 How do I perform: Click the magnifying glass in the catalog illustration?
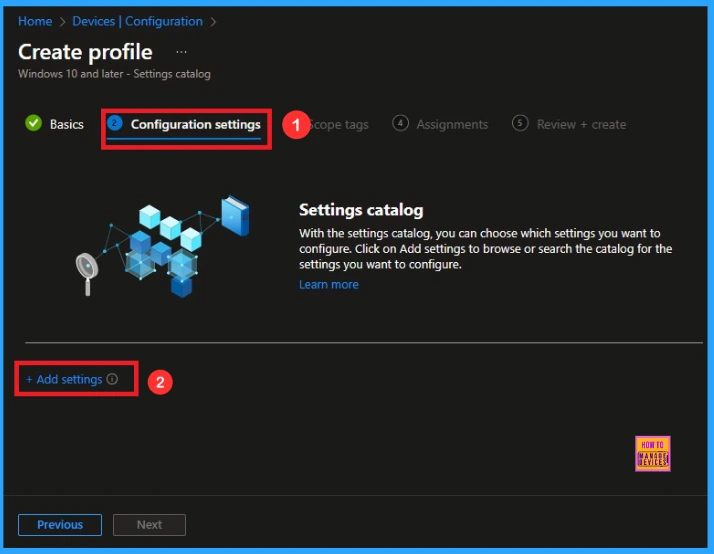87,268
